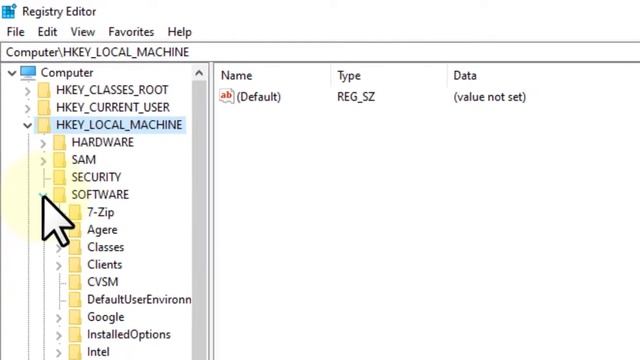Click the REG_SZ type cell

pos(356,97)
